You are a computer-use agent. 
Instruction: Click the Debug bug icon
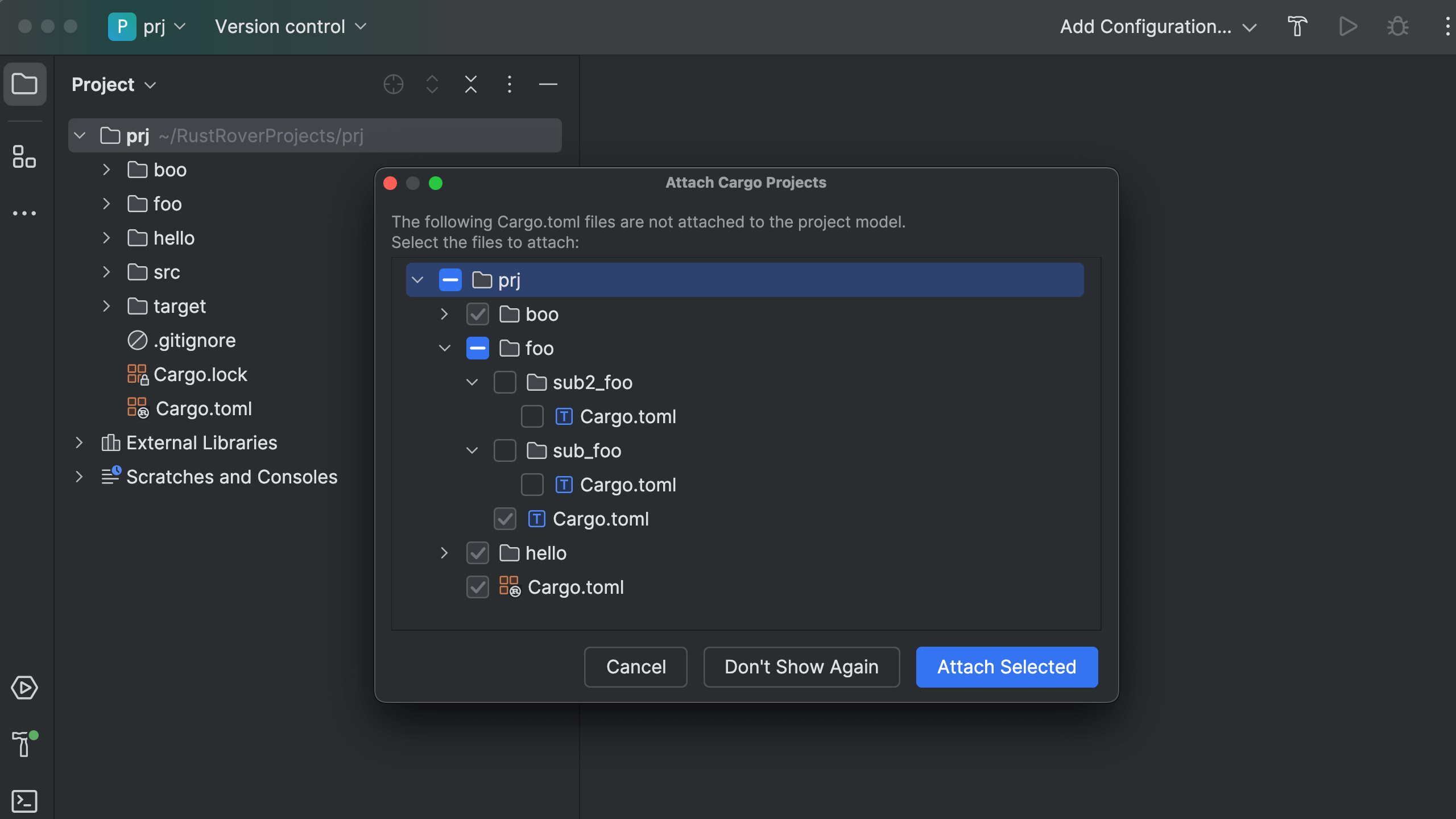(1397, 27)
